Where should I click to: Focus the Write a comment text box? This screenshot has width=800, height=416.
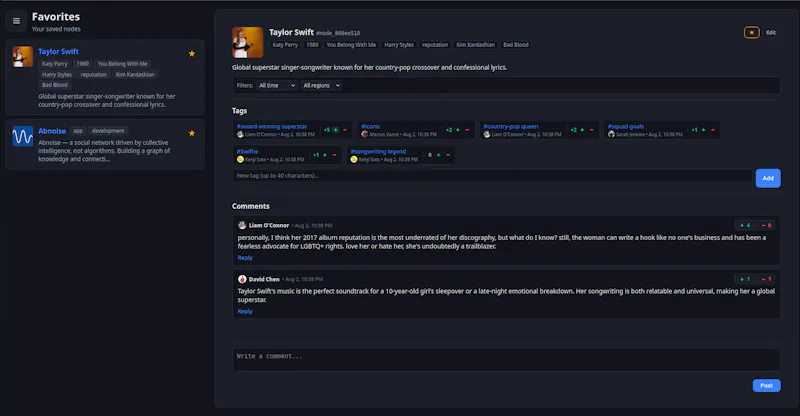506,360
